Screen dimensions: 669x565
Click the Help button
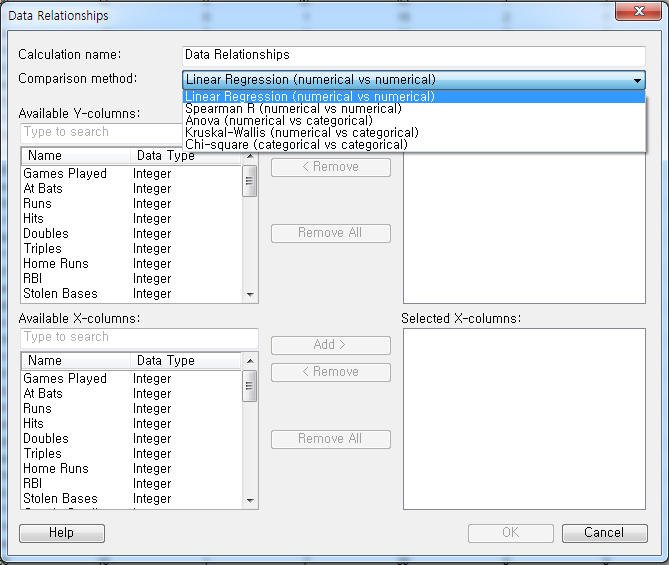pyautogui.click(x=62, y=533)
